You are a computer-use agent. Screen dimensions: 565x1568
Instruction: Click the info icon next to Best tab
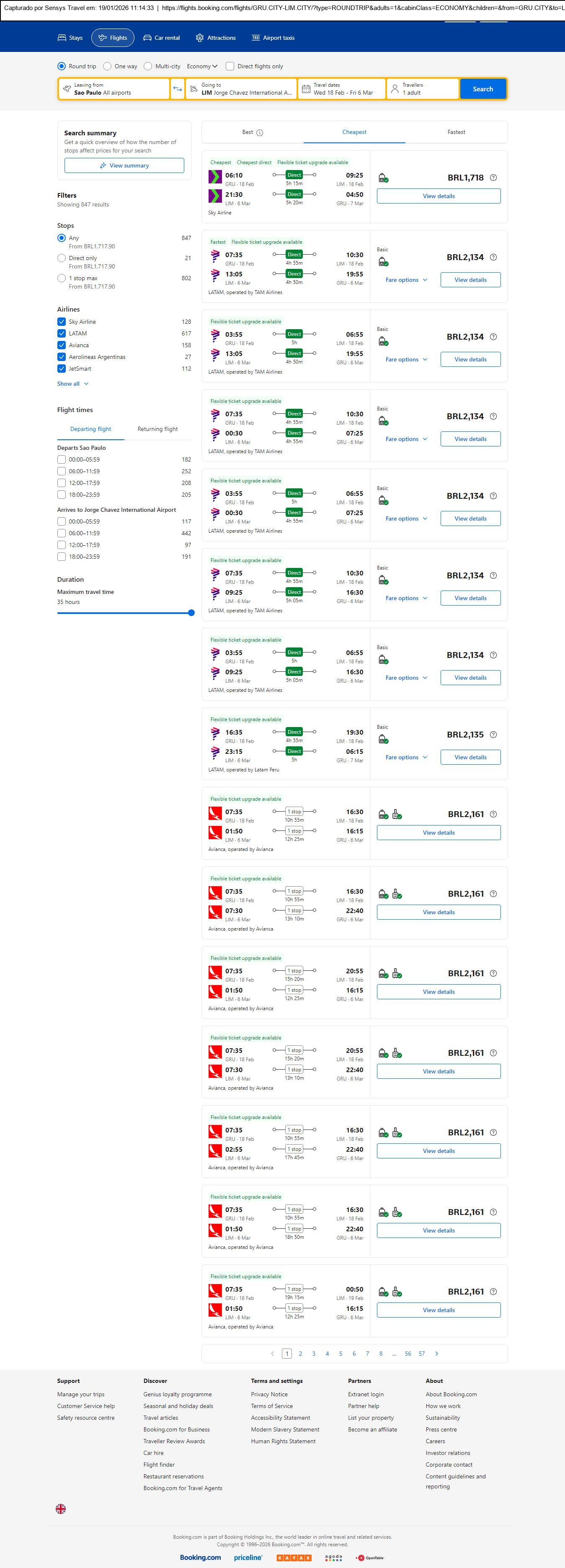click(x=260, y=133)
